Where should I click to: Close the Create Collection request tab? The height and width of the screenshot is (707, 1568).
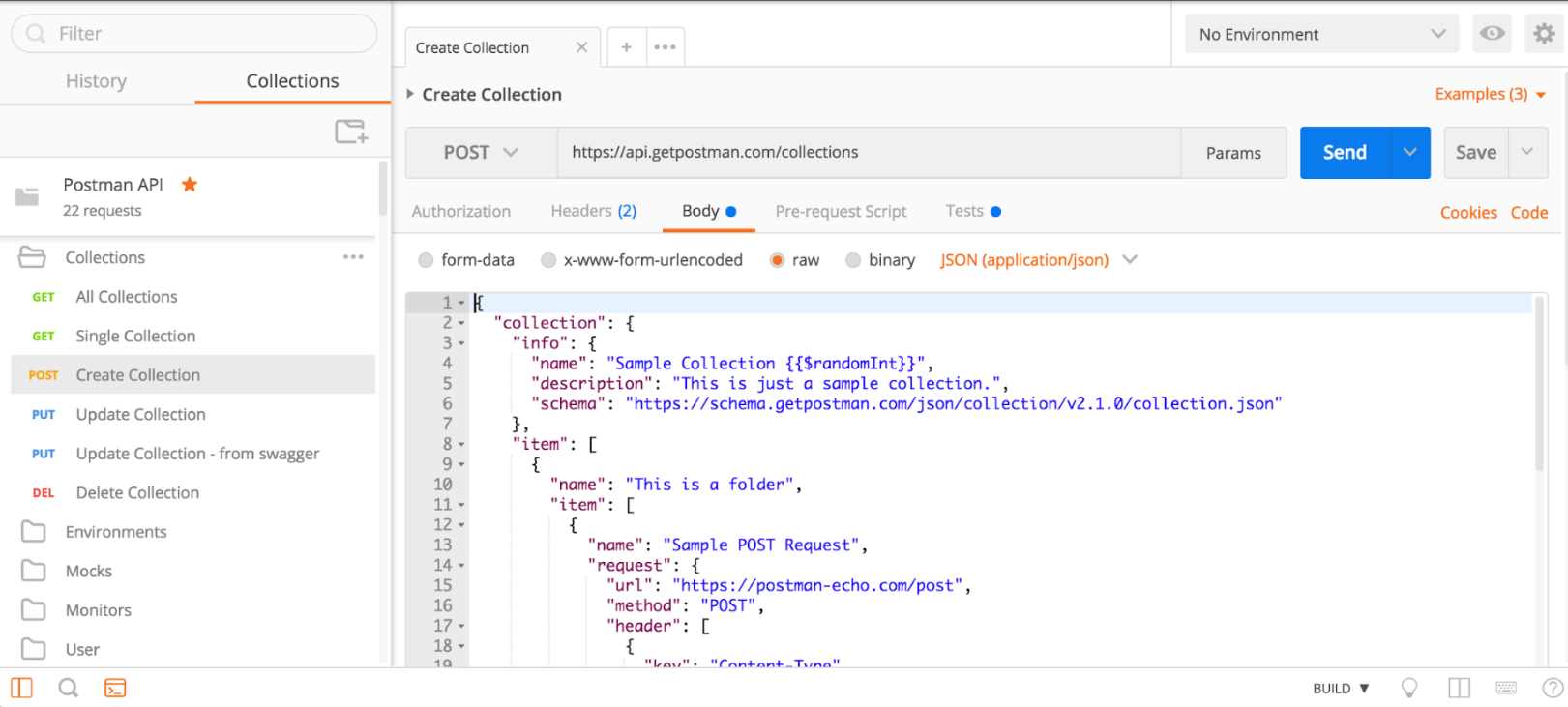click(581, 47)
